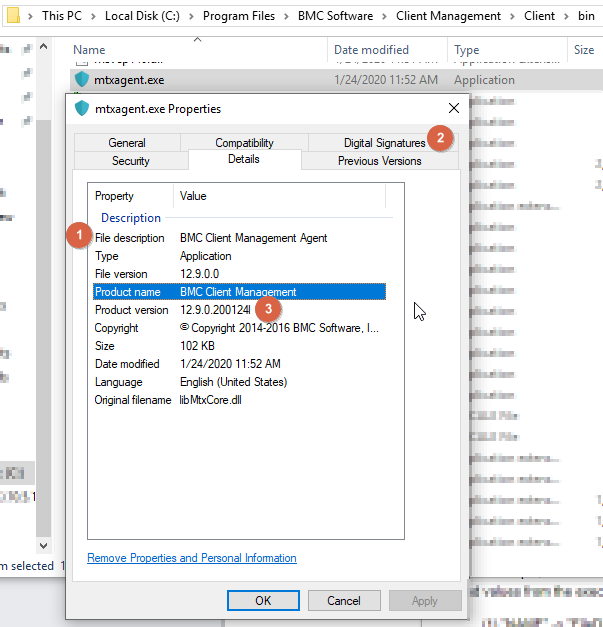Select the Date modified property row

pyautogui.click(x=239, y=364)
